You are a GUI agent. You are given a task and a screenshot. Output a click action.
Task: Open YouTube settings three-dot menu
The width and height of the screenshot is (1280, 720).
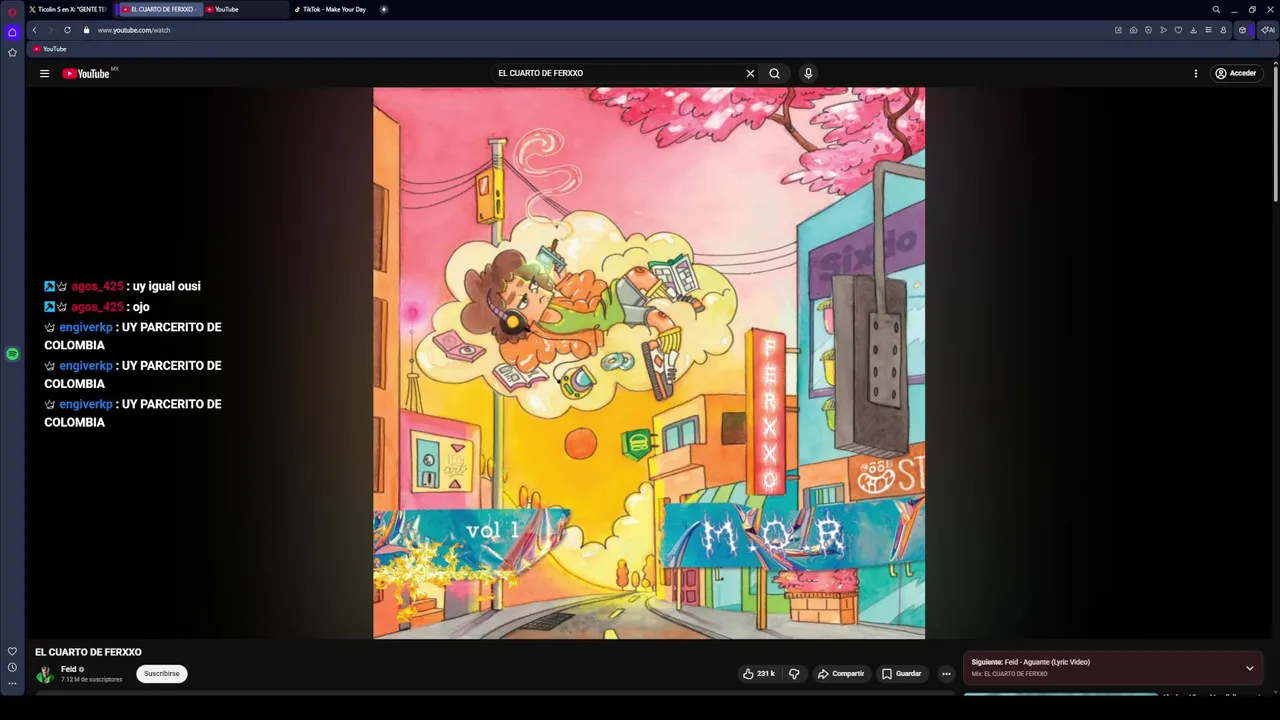pos(1195,73)
